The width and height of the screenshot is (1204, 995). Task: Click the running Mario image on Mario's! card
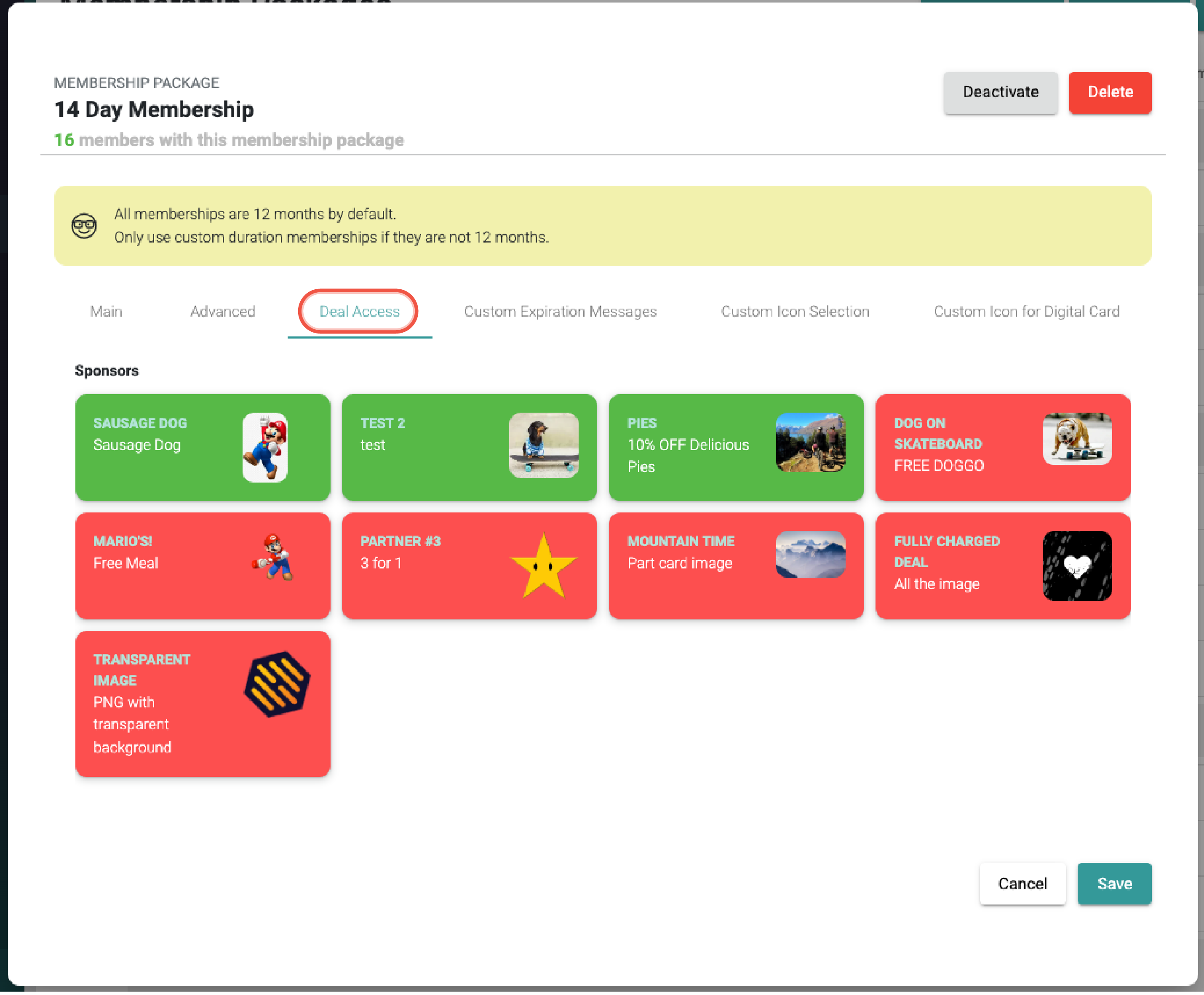pos(273,557)
